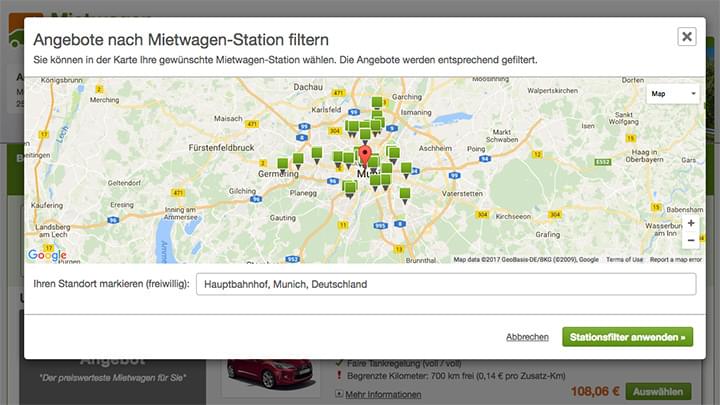The image size is (720, 405).
Task: Apply filter with Stationsfilter anwenden button
Action: [627, 337]
